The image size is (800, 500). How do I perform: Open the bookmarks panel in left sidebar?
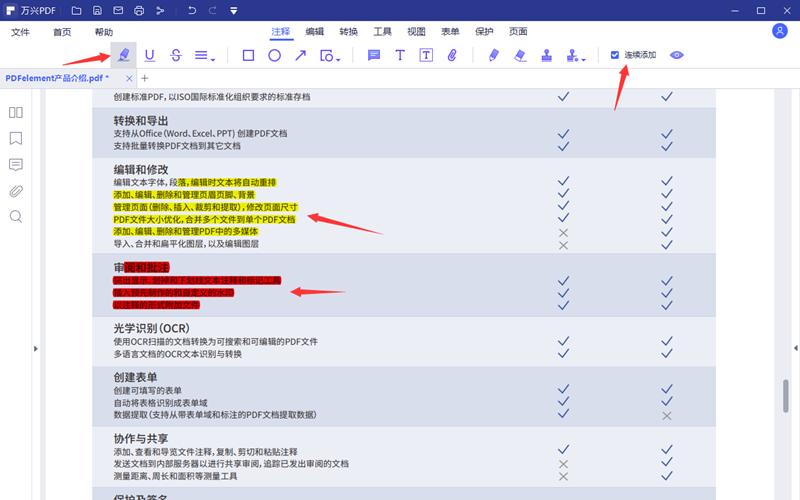click(16, 138)
